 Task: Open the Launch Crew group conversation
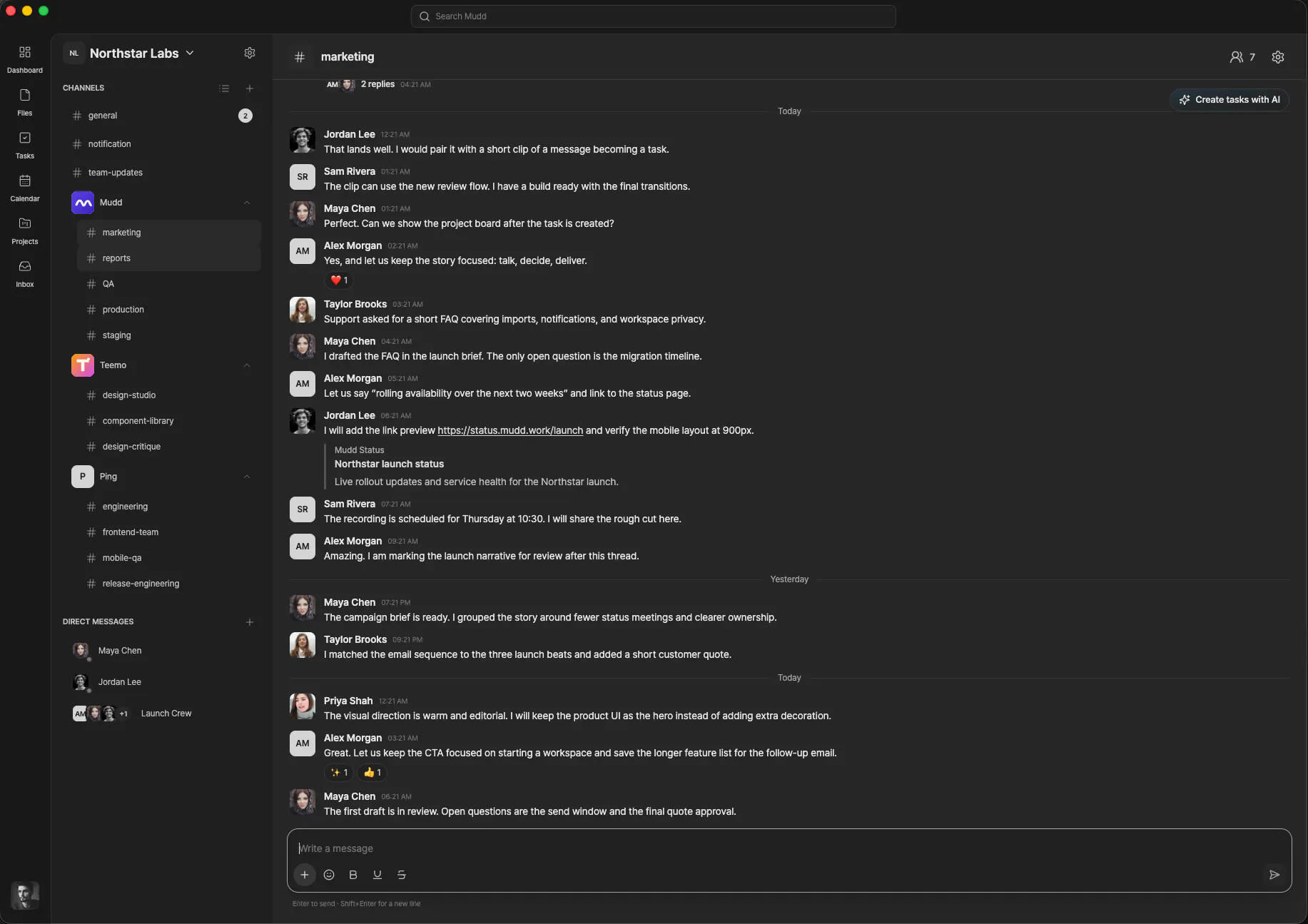pos(162,714)
